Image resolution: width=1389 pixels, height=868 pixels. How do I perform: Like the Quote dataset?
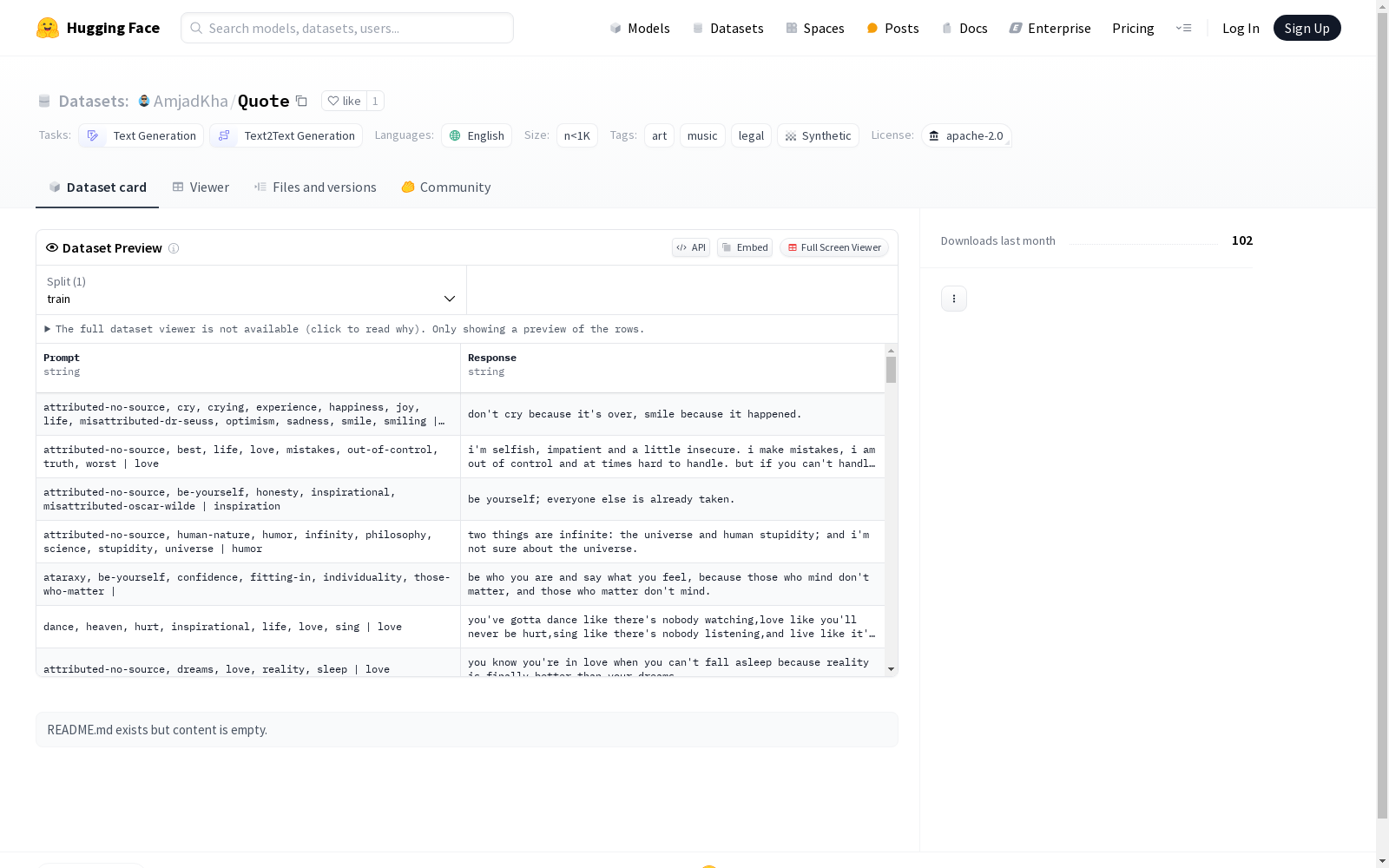coord(344,101)
